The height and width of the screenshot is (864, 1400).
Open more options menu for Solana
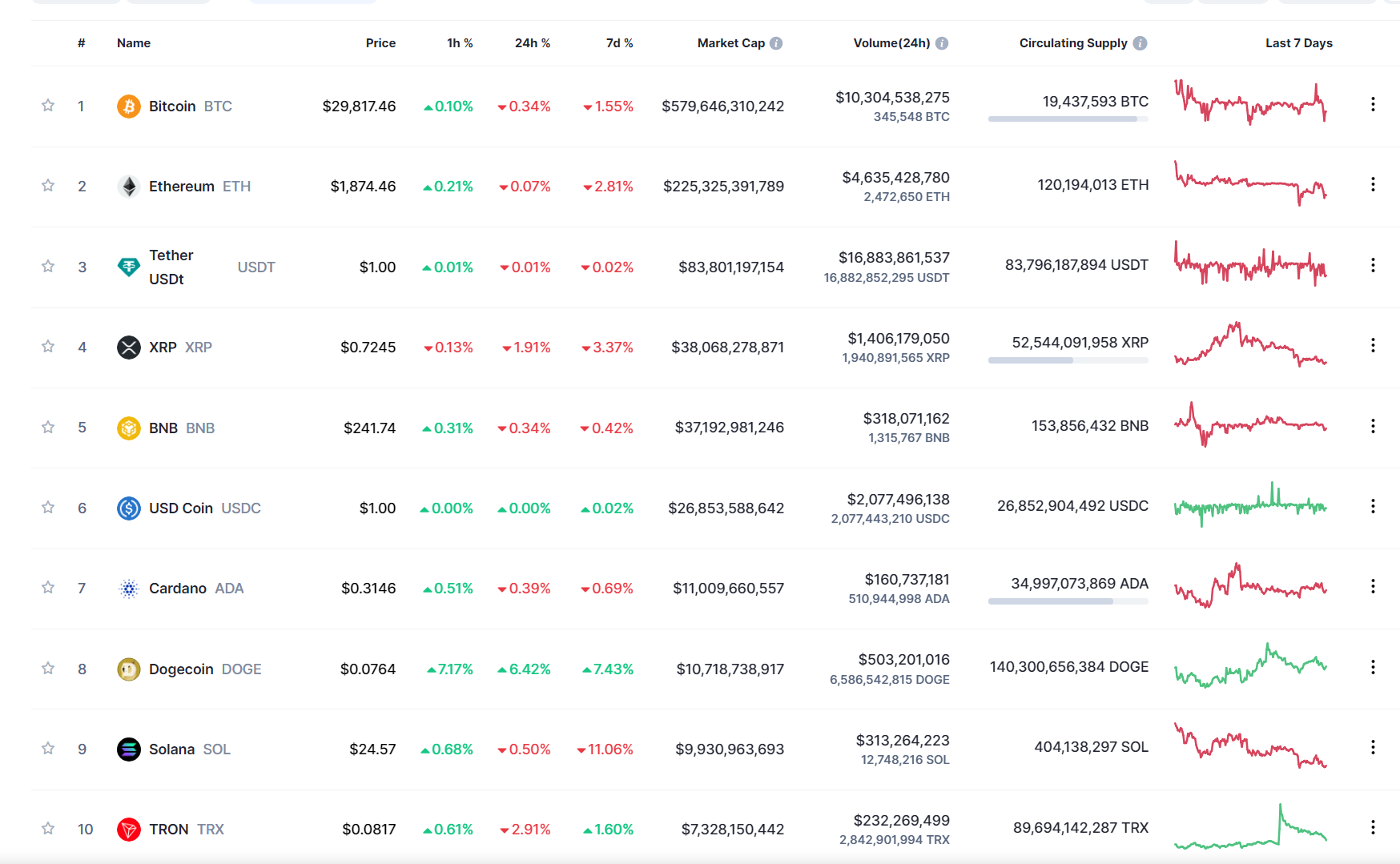(x=1373, y=747)
